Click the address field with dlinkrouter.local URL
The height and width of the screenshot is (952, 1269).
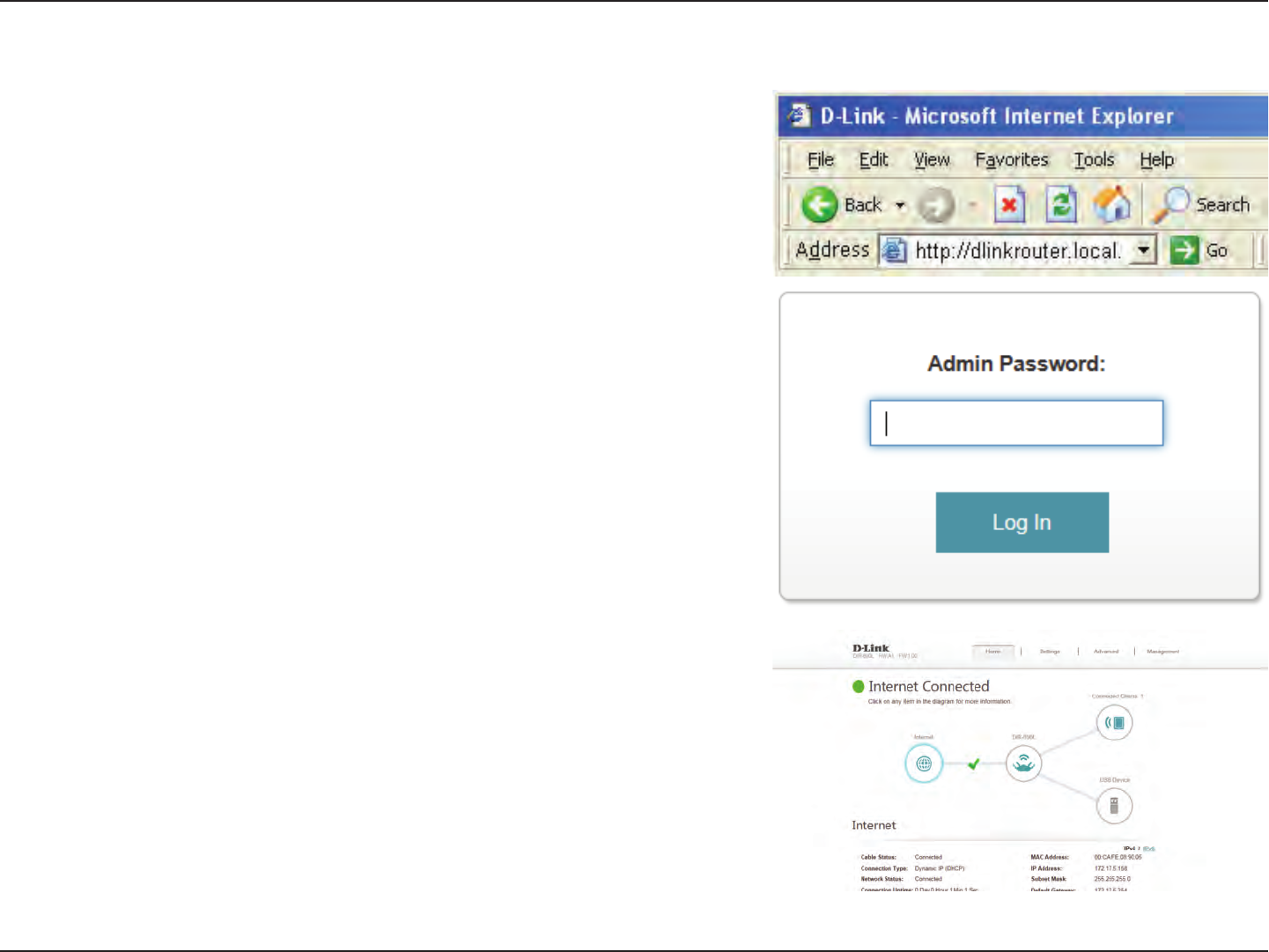coord(1017,251)
